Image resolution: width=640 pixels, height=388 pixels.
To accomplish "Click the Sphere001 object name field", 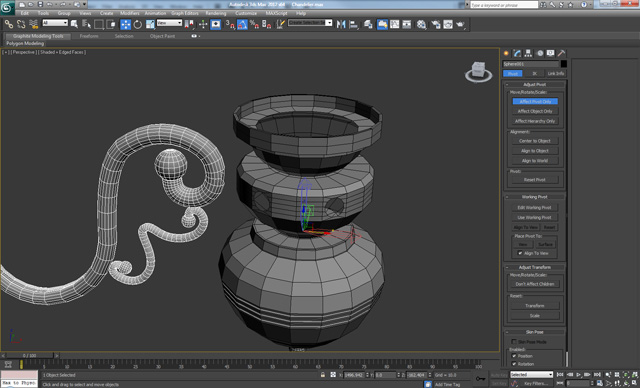I will (x=531, y=64).
